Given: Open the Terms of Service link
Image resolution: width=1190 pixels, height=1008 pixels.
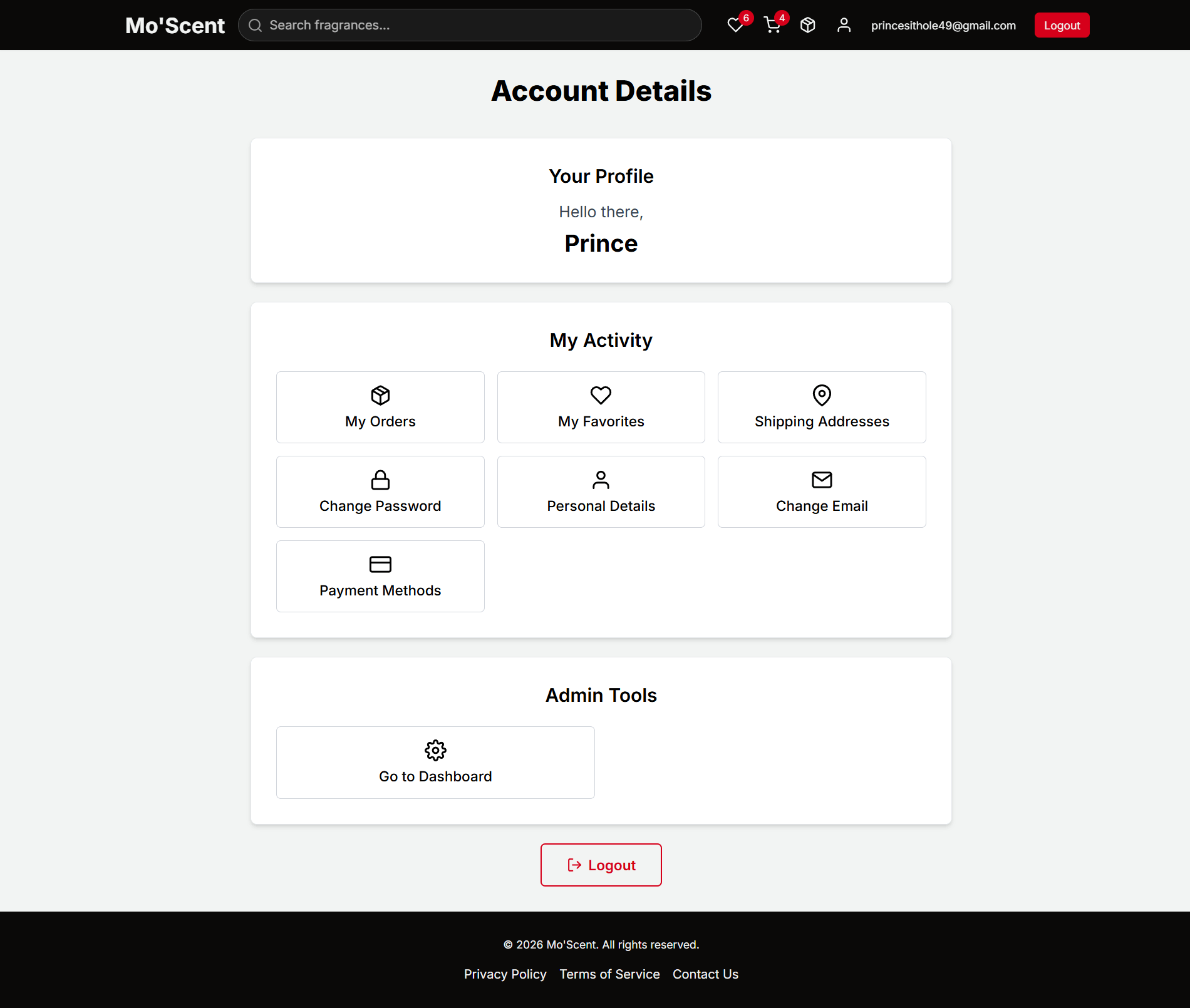Looking at the screenshot, I should pos(609,974).
